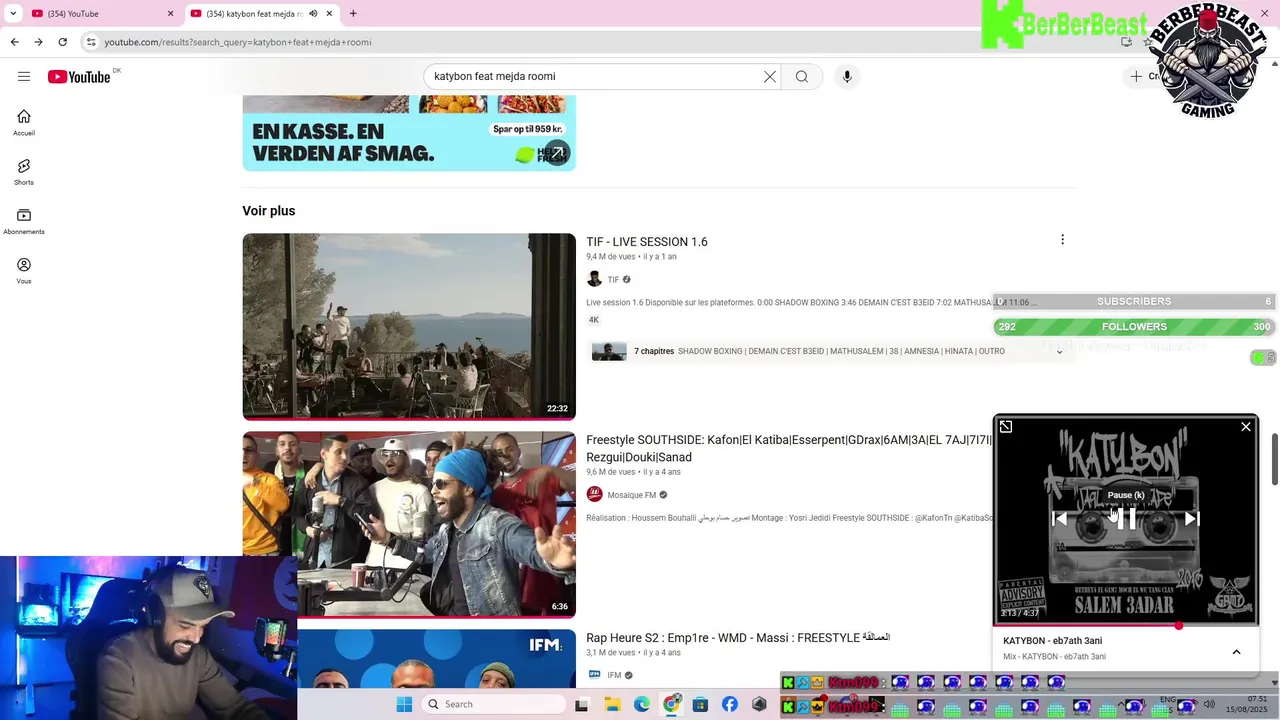Click the 7 chapitres label
The image size is (1280, 720).
pyautogui.click(x=654, y=352)
